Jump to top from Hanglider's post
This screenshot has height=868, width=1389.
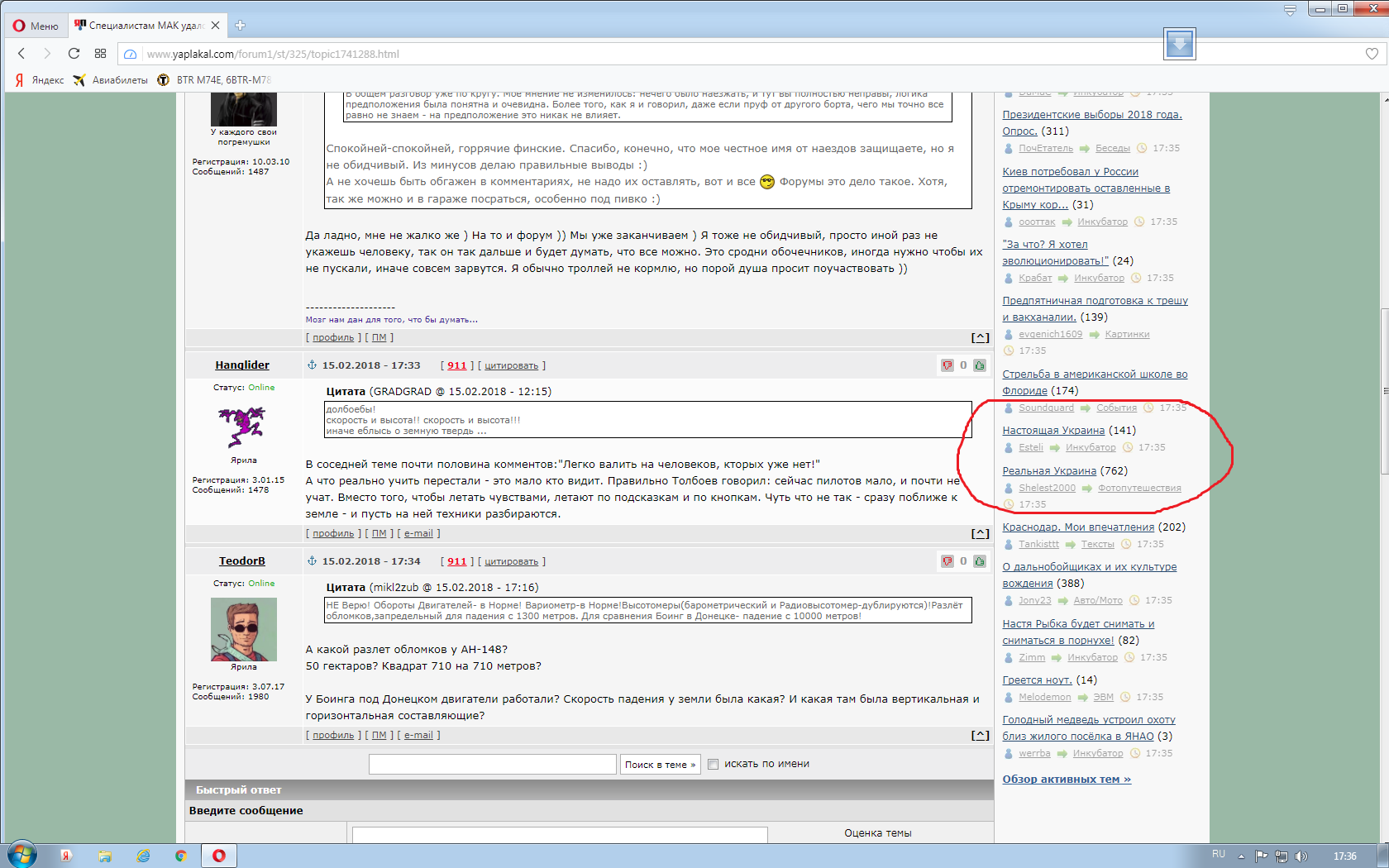click(980, 534)
